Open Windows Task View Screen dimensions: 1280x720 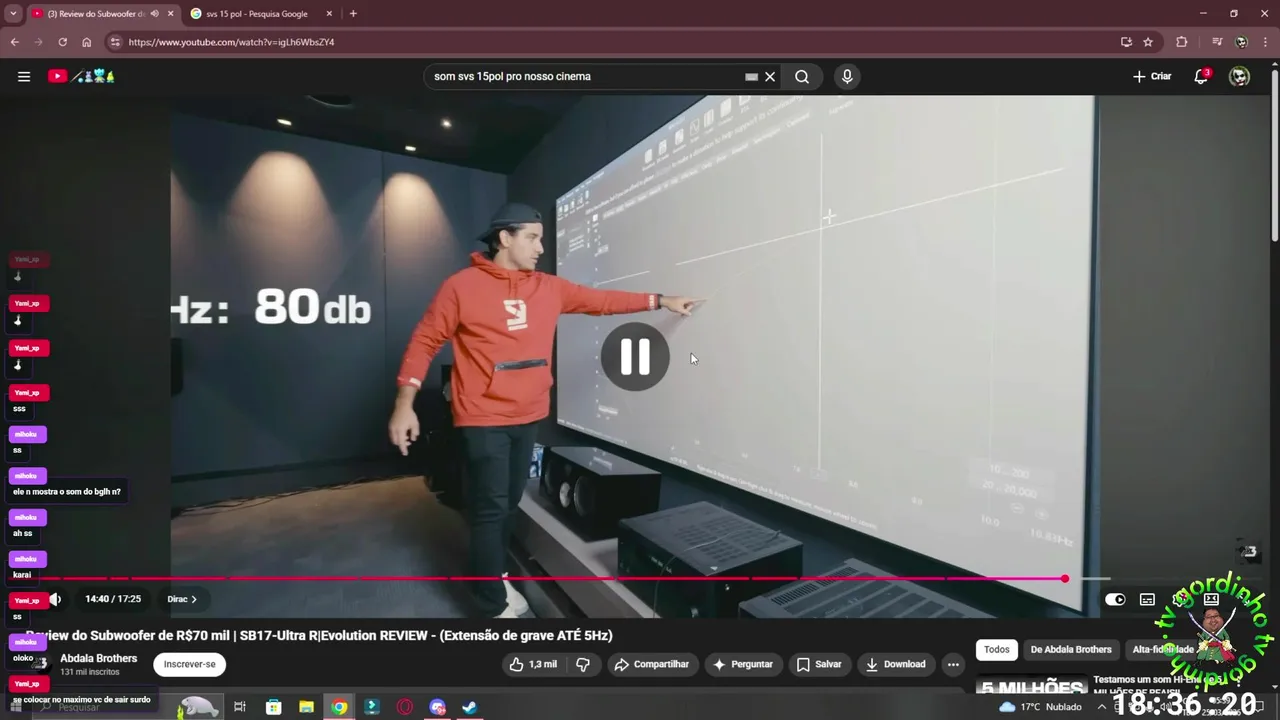pyautogui.click(x=240, y=707)
